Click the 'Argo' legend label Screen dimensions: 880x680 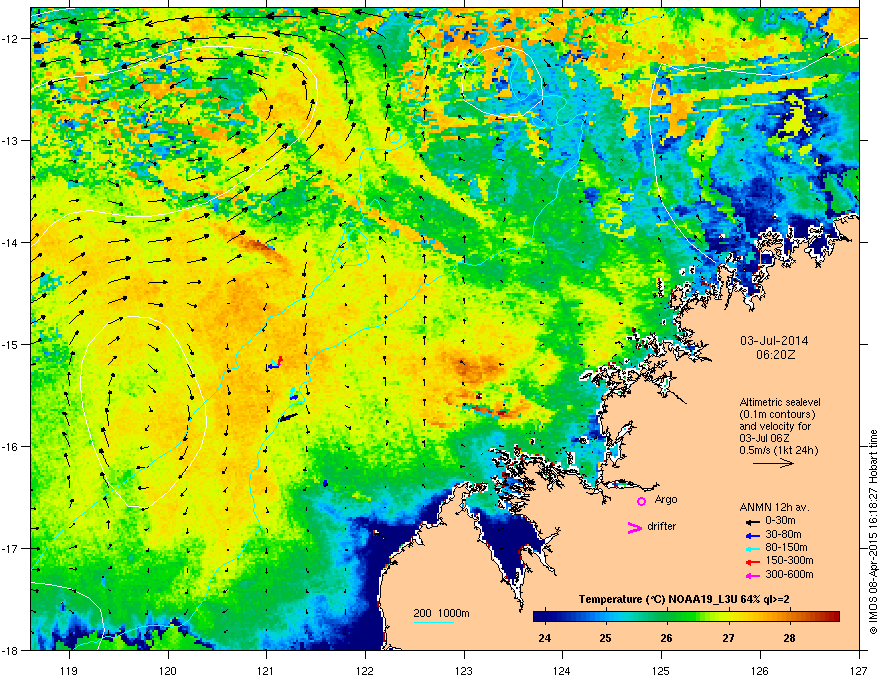click(x=666, y=500)
